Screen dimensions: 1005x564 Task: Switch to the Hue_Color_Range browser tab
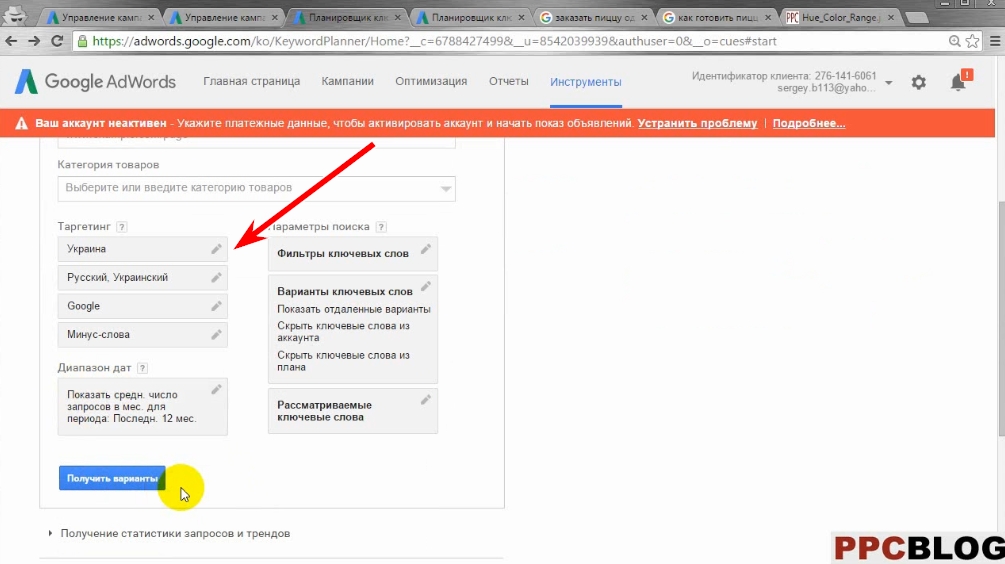(x=840, y=17)
